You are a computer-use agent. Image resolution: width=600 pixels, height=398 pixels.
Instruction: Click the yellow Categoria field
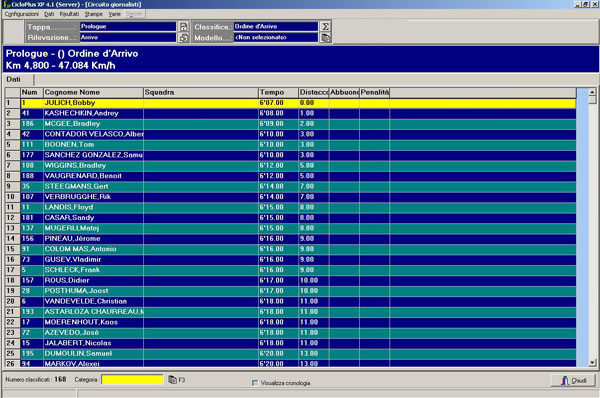point(132,379)
